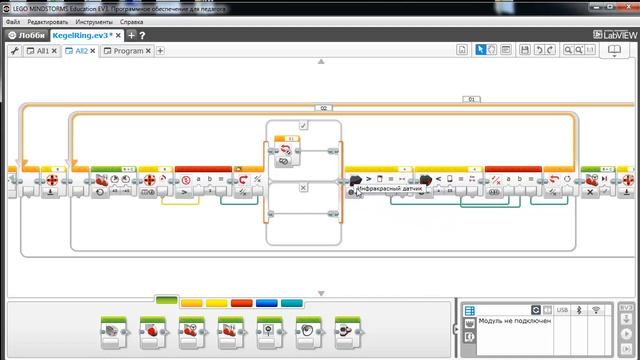Zoom in on the canvas
The width and height of the screenshot is (640, 360).
click(579, 50)
